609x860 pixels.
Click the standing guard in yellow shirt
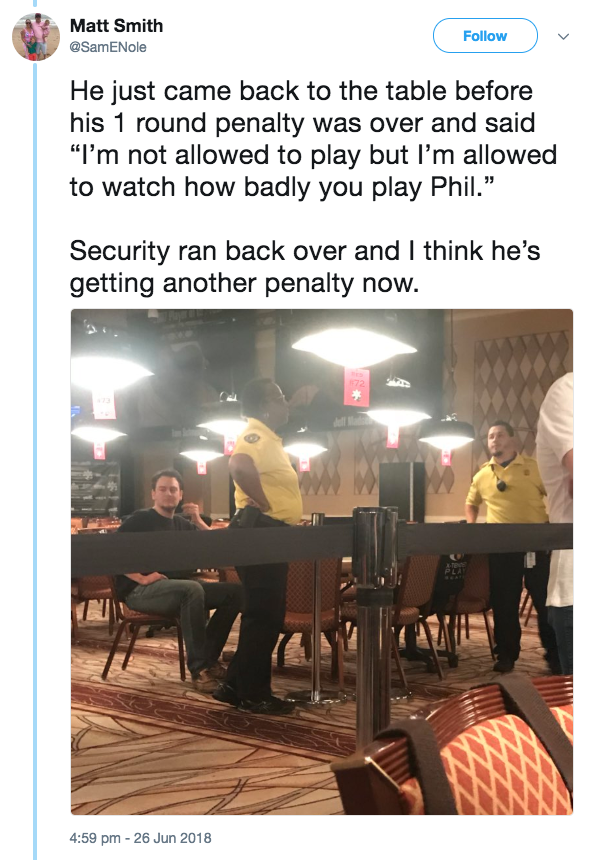coord(265,543)
